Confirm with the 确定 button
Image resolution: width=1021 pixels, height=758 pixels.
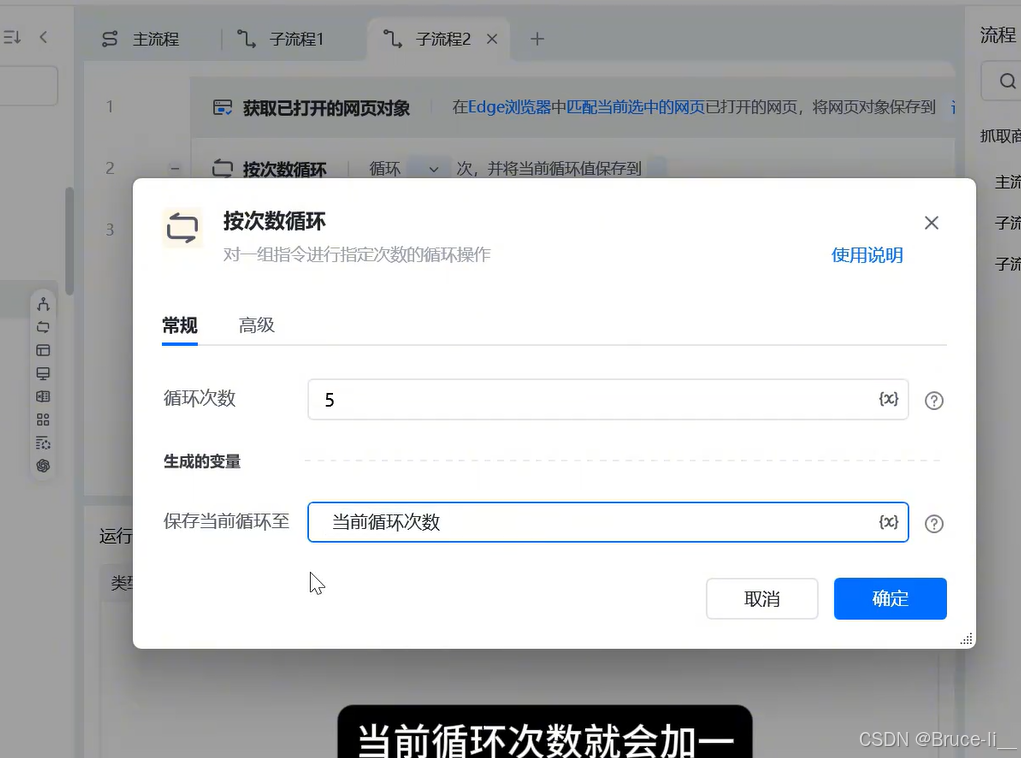[x=890, y=598]
